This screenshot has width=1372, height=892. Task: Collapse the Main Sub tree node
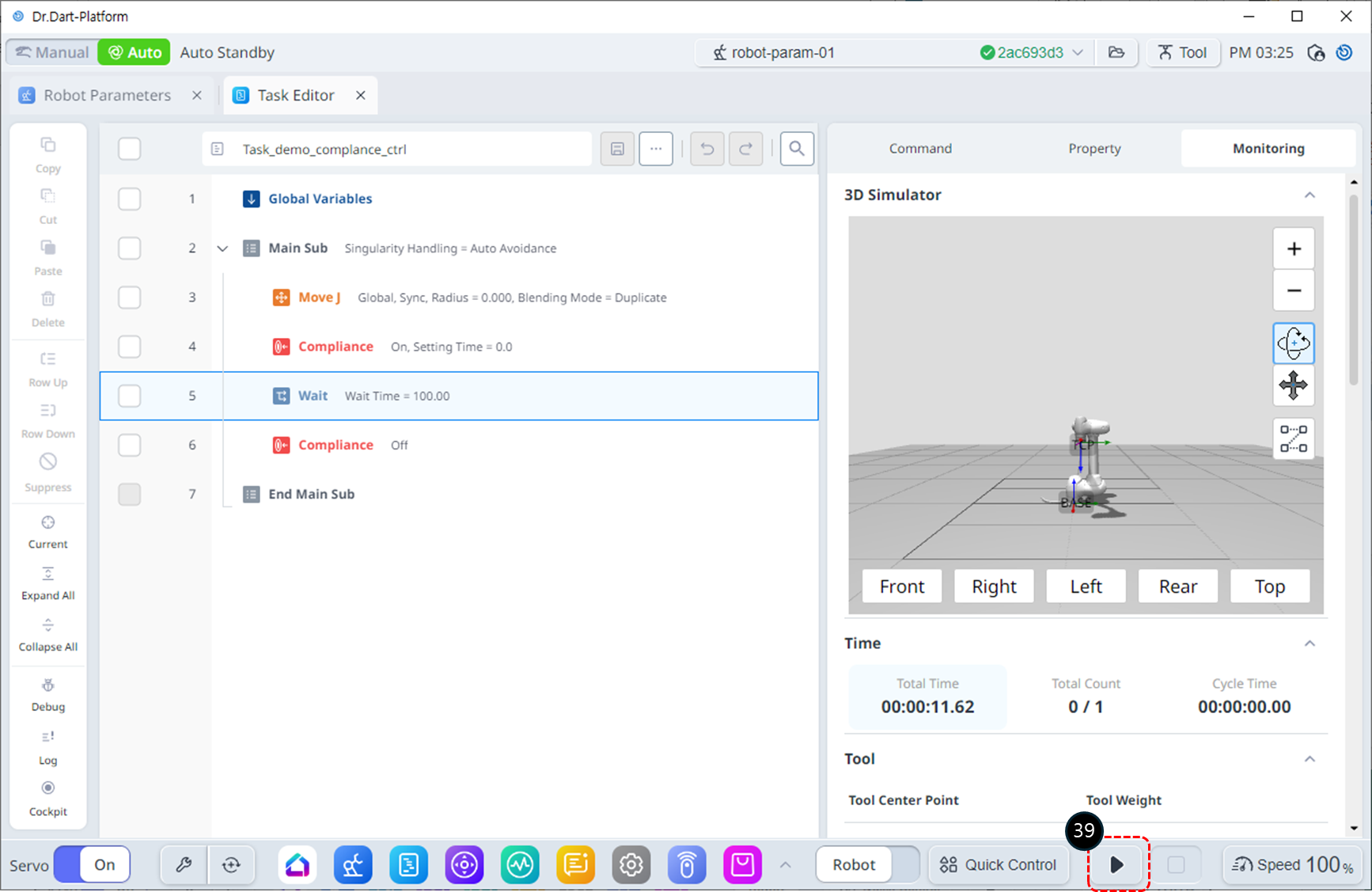(x=222, y=249)
